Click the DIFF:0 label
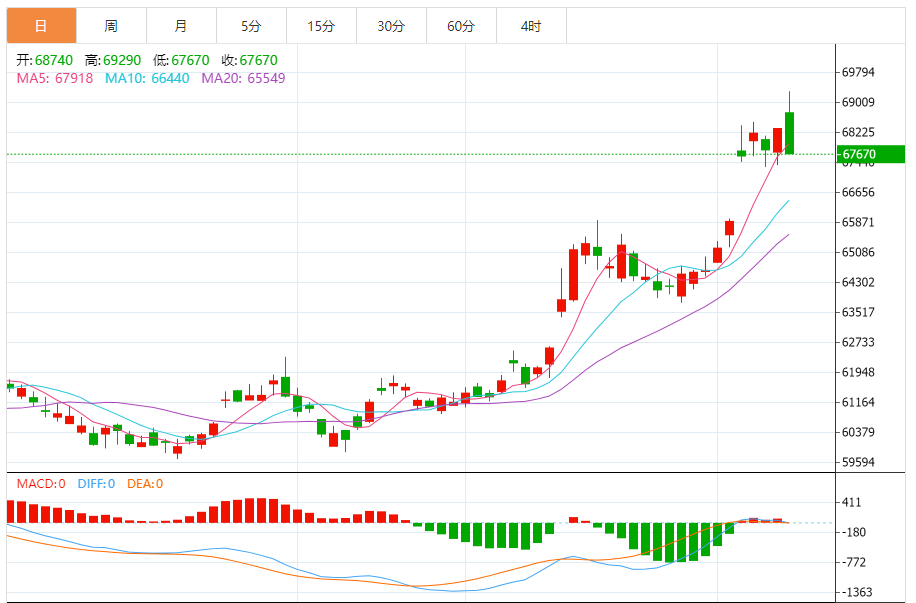Image resolution: width=916 pixels, height=603 pixels. click(96, 484)
